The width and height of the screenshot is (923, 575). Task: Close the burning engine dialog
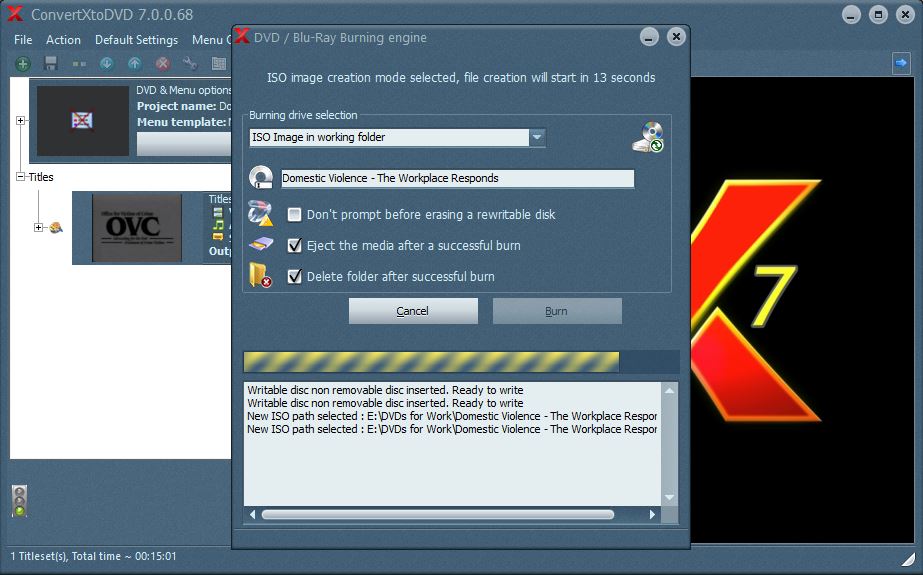point(676,37)
